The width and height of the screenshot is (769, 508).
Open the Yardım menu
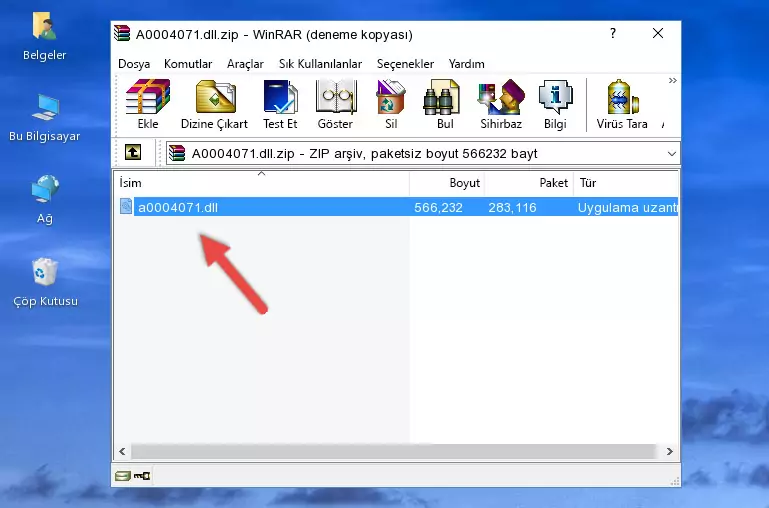click(x=466, y=64)
